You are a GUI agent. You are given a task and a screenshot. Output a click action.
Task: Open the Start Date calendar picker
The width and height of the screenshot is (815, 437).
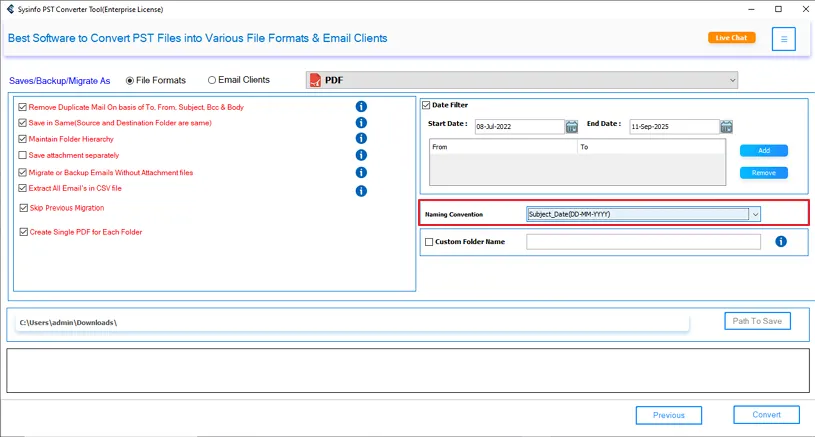(x=572, y=127)
